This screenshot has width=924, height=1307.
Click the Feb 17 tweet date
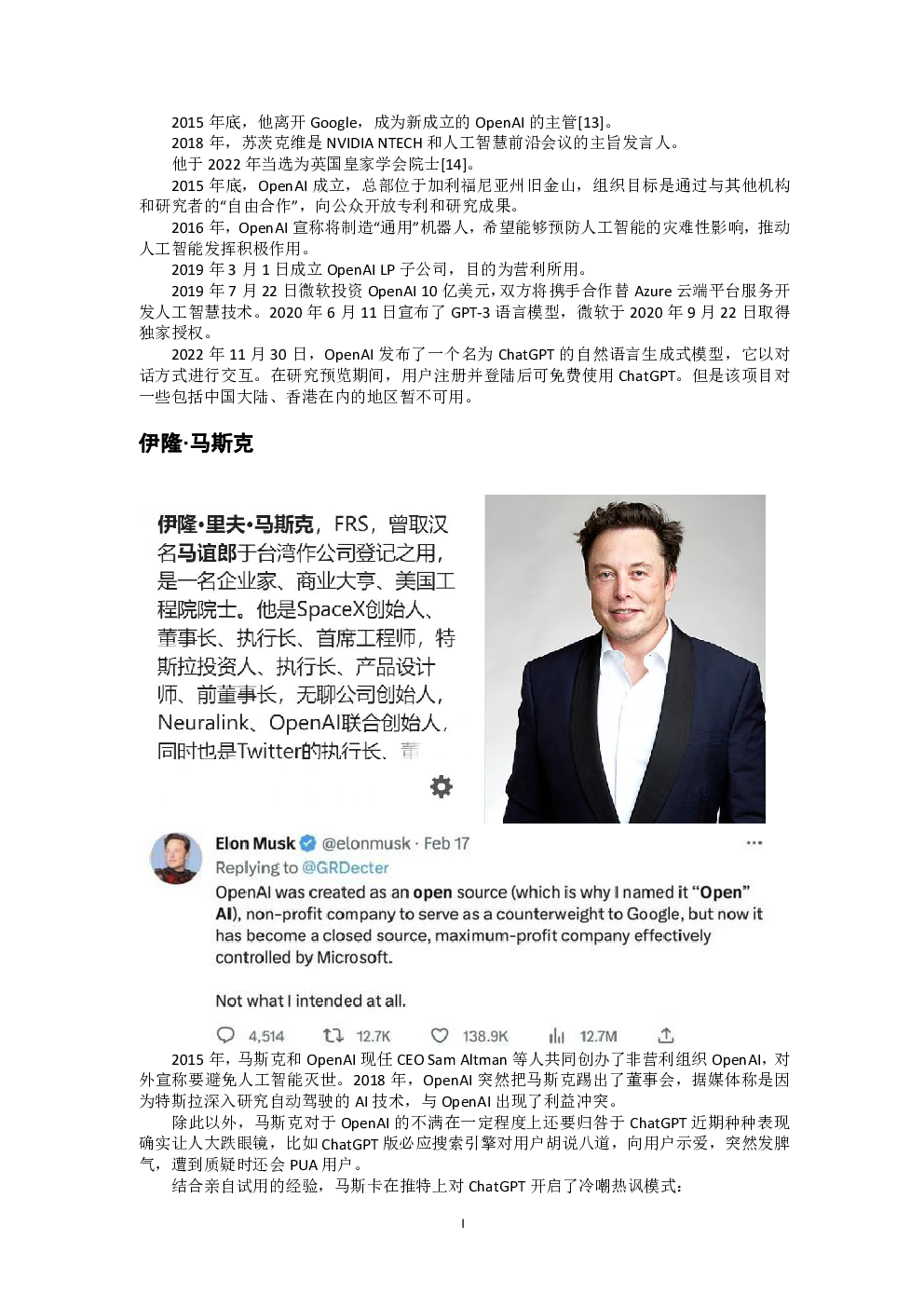click(446, 843)
